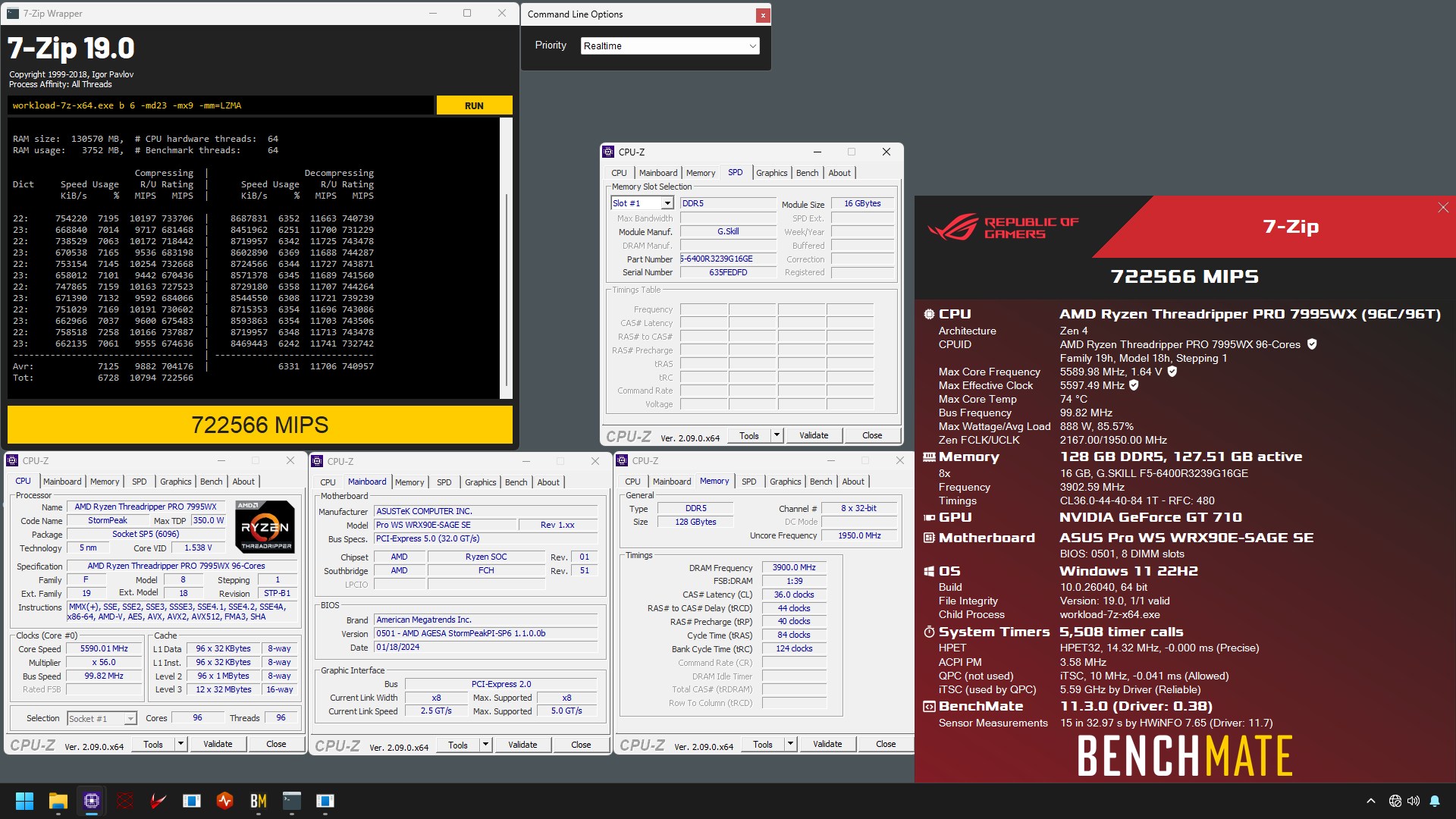Click the Memory section icon in BenchMate

tap(929, 457)
